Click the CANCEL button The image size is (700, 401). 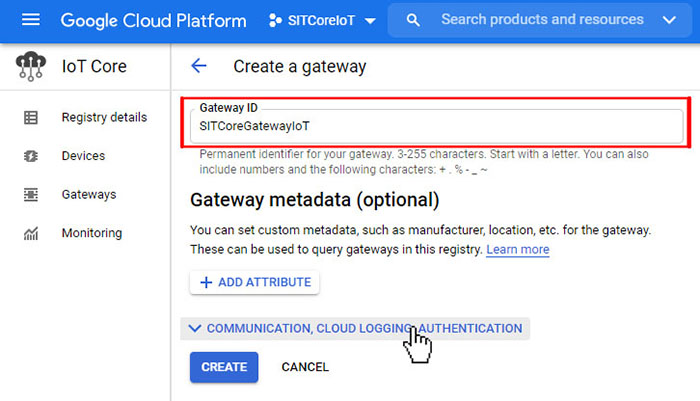pyautogui.click(x=305, y=367)
